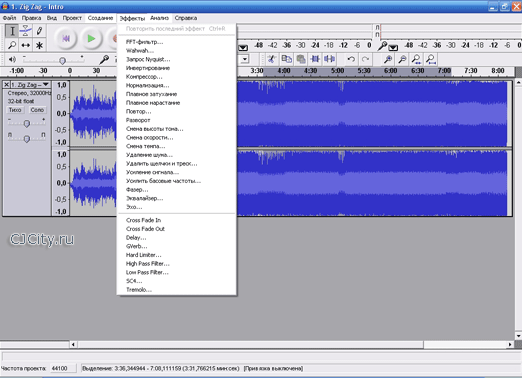Select the Draw pencil tool
Screen dimensions: 522x378
click(39, 31)
